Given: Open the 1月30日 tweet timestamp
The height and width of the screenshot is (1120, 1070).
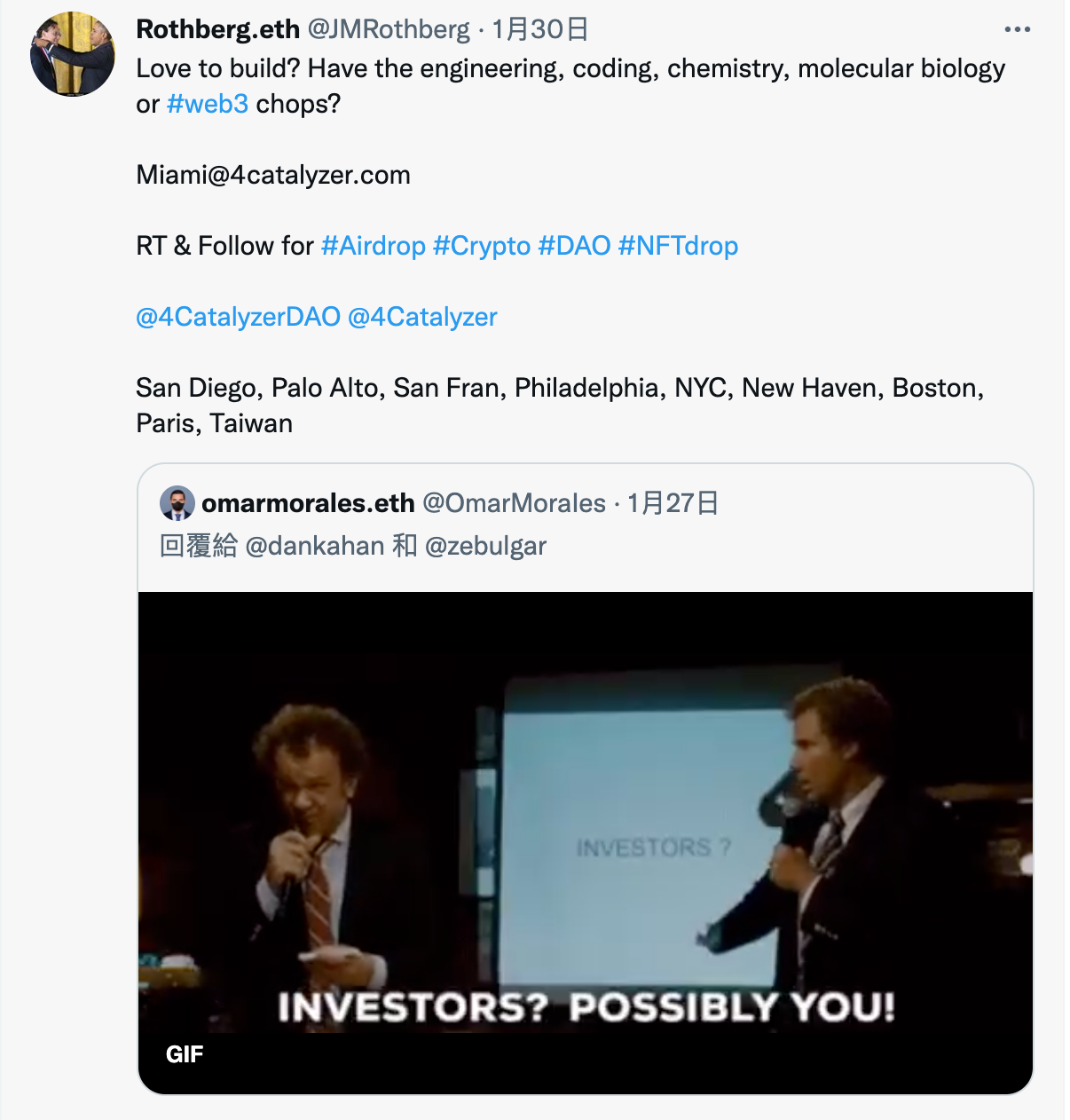Looking at the screenshot, I should tap(540, 29).
